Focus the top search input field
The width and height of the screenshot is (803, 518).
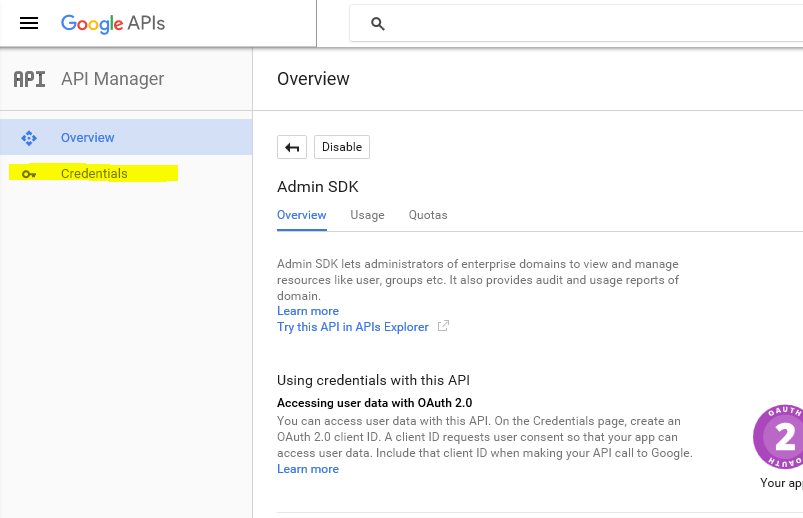[x=590, y=24]
